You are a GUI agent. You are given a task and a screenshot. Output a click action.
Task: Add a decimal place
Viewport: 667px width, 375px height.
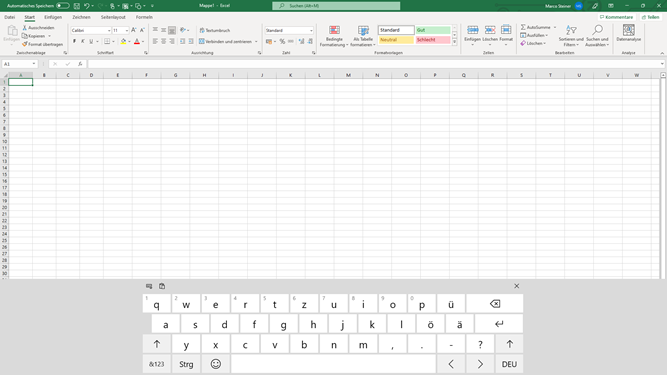(302, 41)
